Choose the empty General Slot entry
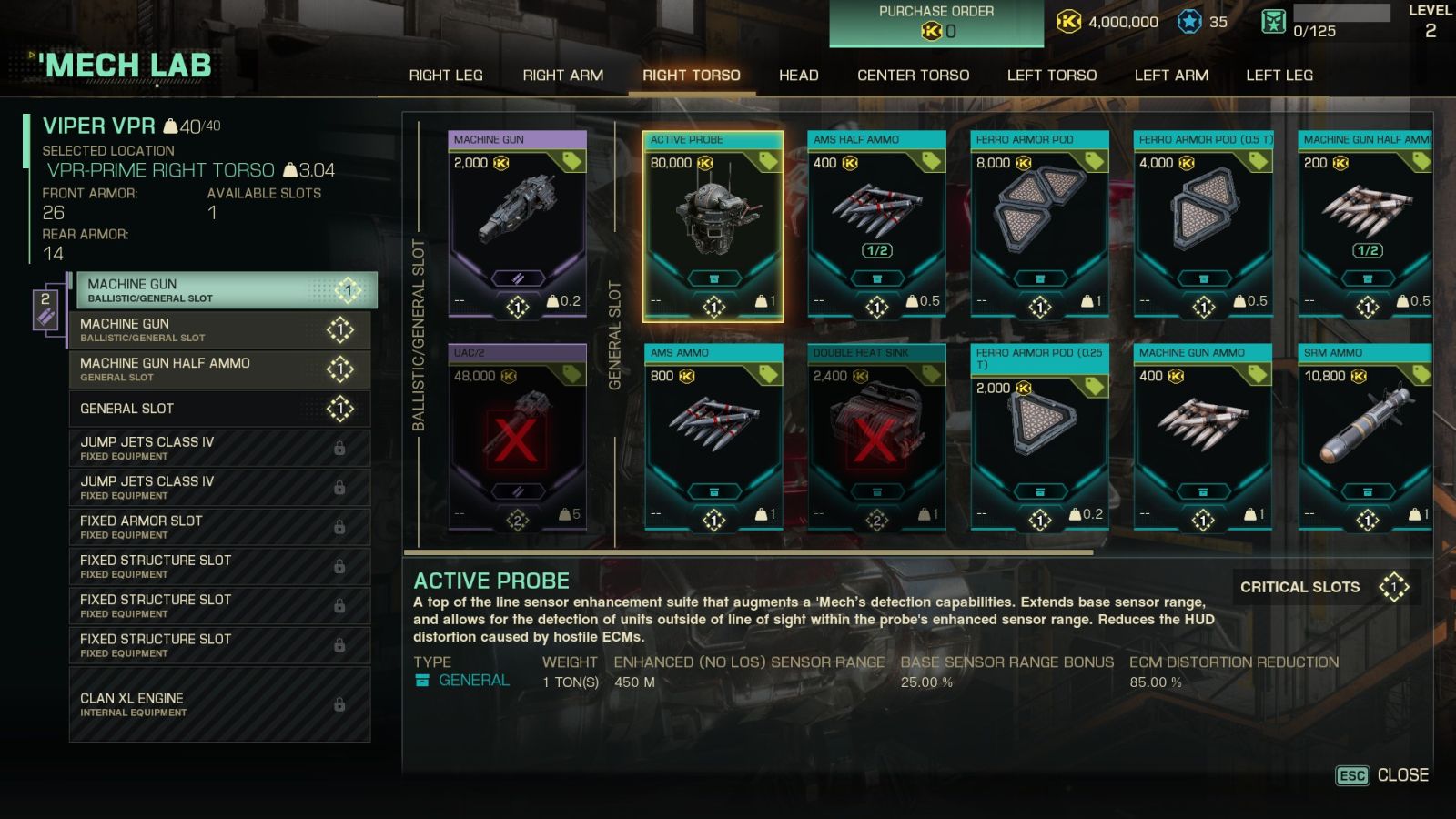This screenshot has width=1456, height=819. point(220,409)
